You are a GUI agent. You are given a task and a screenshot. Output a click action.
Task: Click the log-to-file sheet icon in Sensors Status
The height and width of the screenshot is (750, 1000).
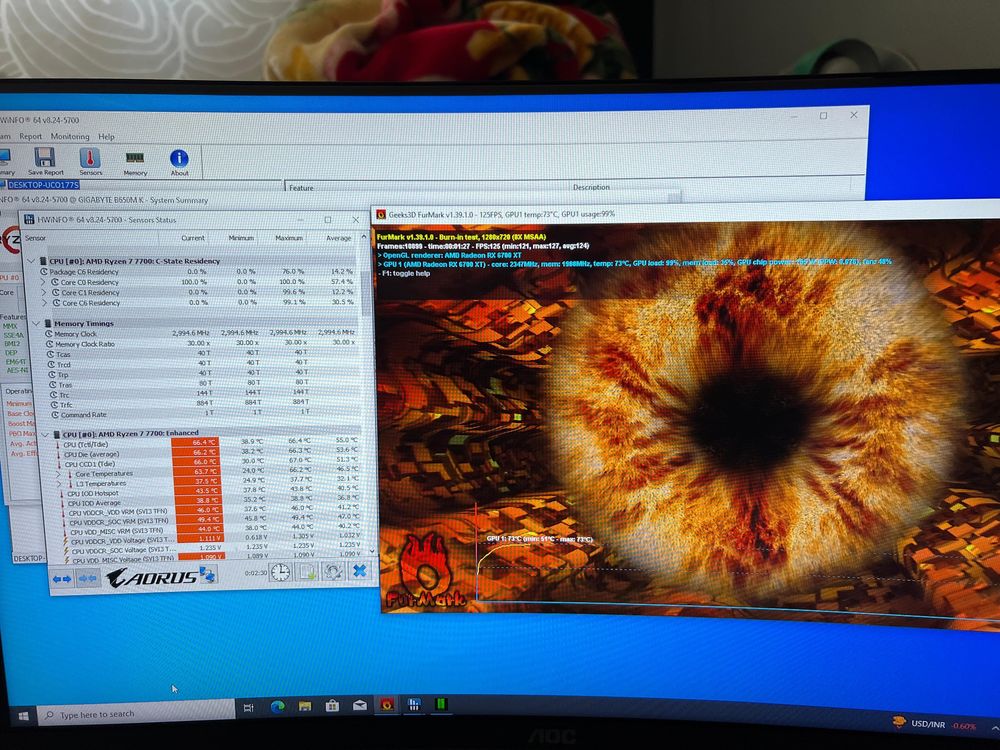[307, 572]
